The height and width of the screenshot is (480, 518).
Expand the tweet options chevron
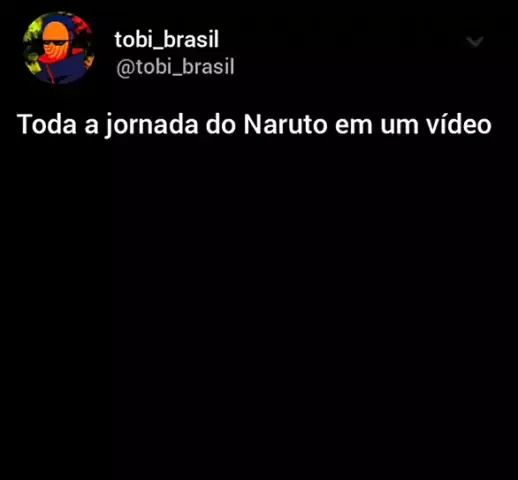(475, 42)
